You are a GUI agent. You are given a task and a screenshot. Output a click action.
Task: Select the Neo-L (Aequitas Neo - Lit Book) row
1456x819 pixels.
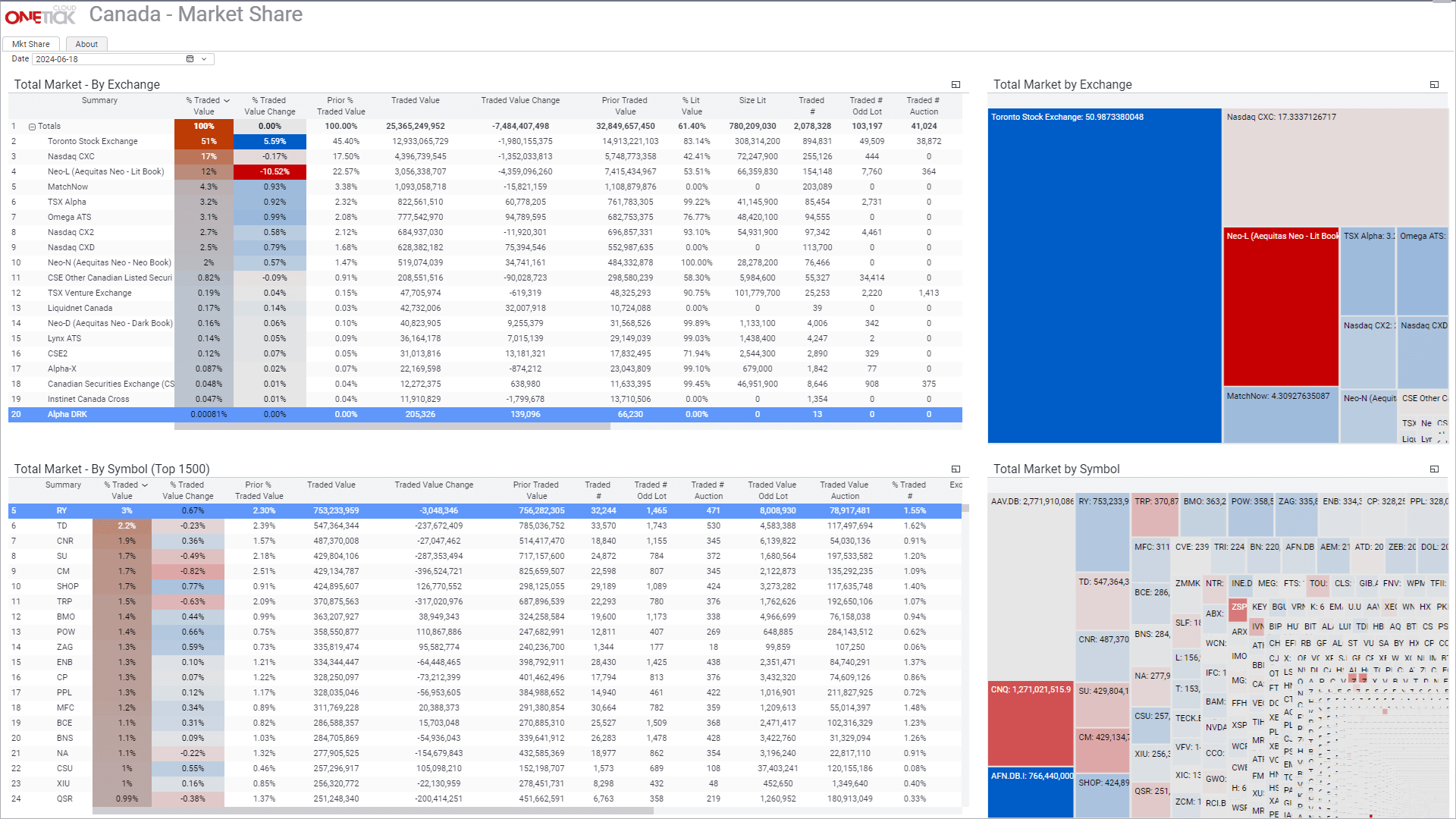coord(485,171)
